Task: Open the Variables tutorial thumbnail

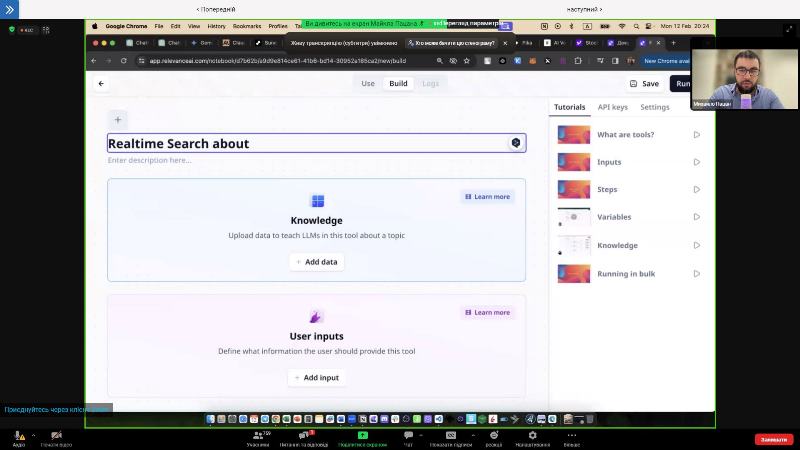Action: pos(574,217)
